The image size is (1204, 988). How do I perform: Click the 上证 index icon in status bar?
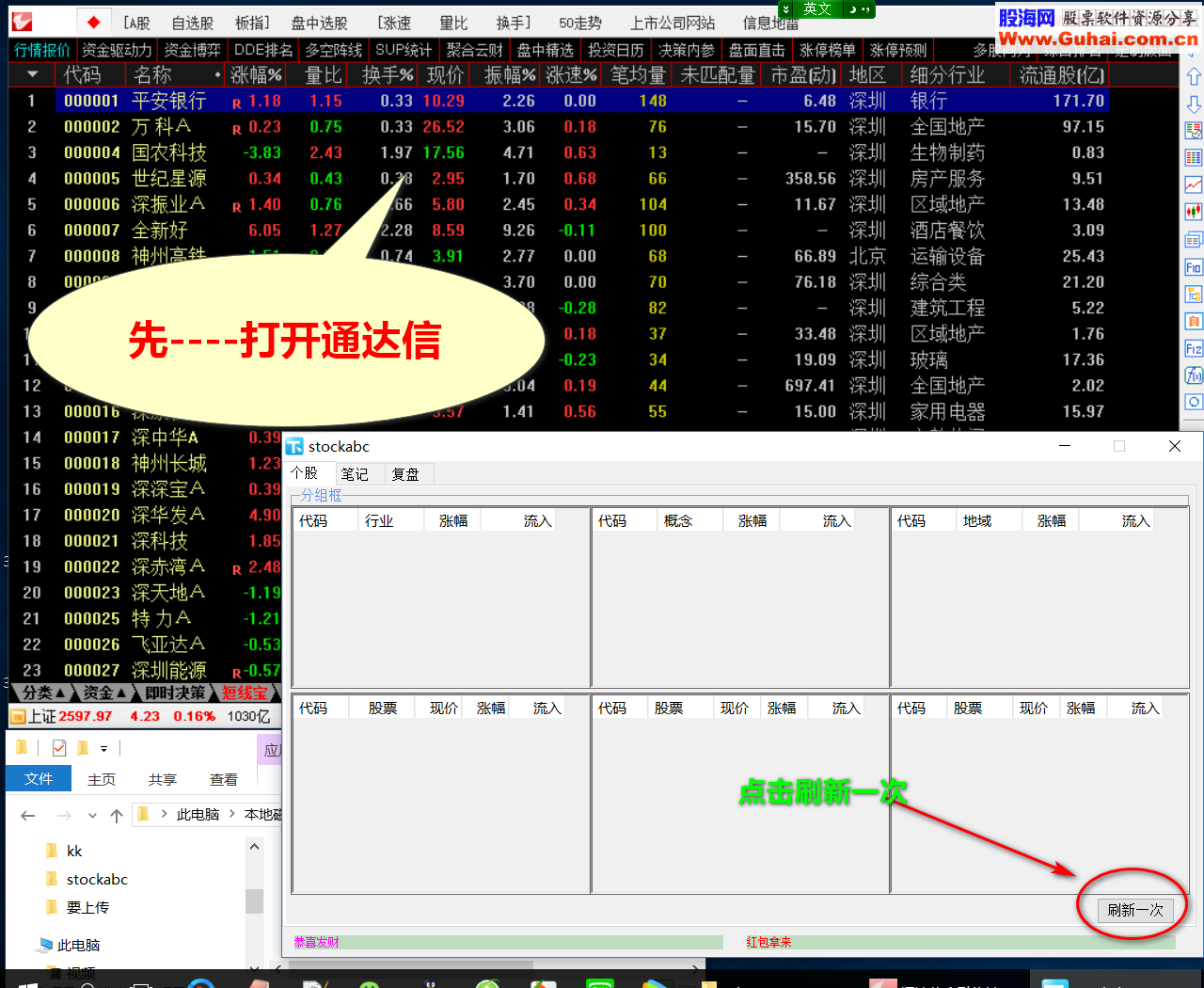tap(17, 716)
